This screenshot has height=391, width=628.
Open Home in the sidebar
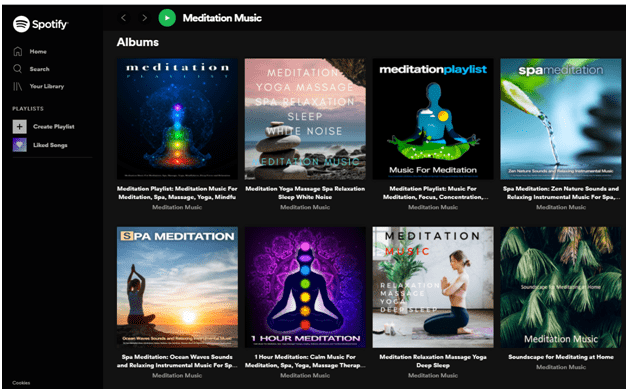click(x=38, y=52)
